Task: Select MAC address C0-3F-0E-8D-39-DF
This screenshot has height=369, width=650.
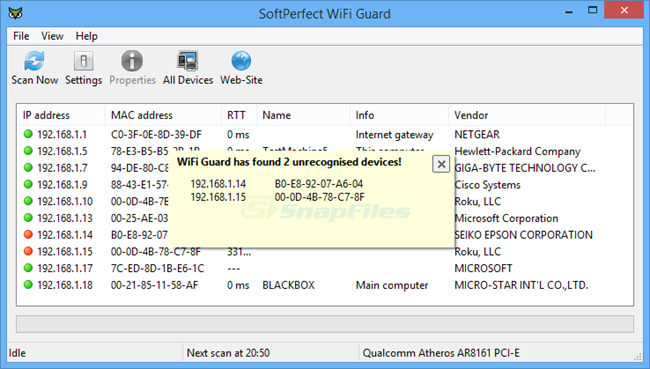Action: pos(156,134)
